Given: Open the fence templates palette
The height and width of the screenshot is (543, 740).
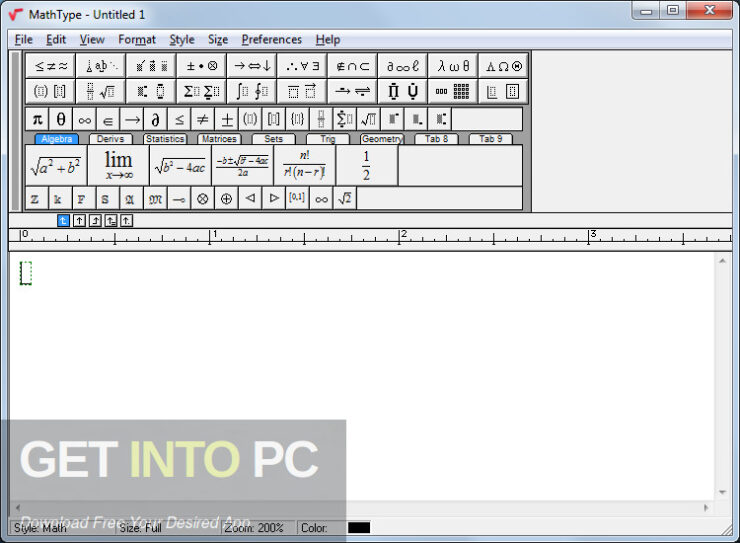Looking at the screenshot, I should point(50,91).
